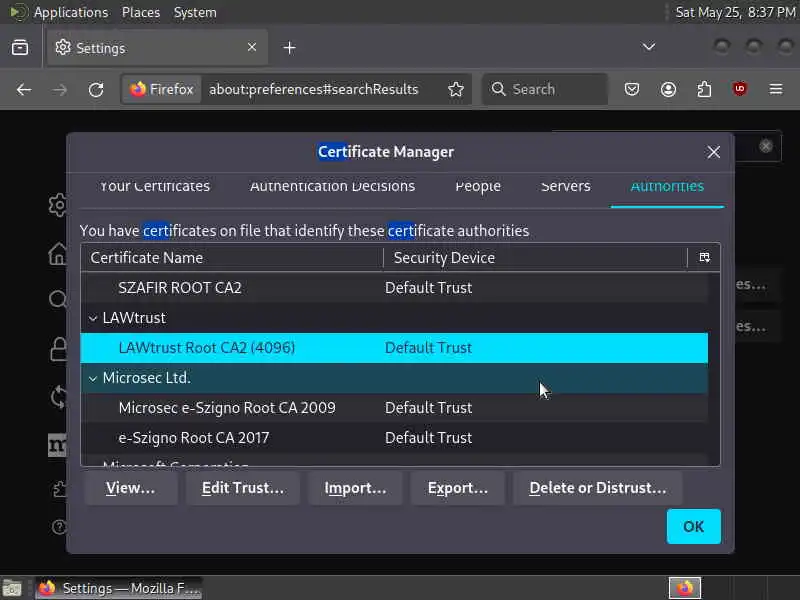This screenshot has width=800, height=600.
Task: Open a new tab with the plus icon
Action: point(289,47)
